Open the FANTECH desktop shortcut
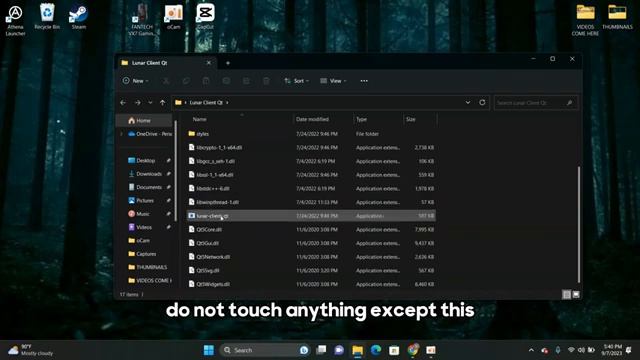 141,20
